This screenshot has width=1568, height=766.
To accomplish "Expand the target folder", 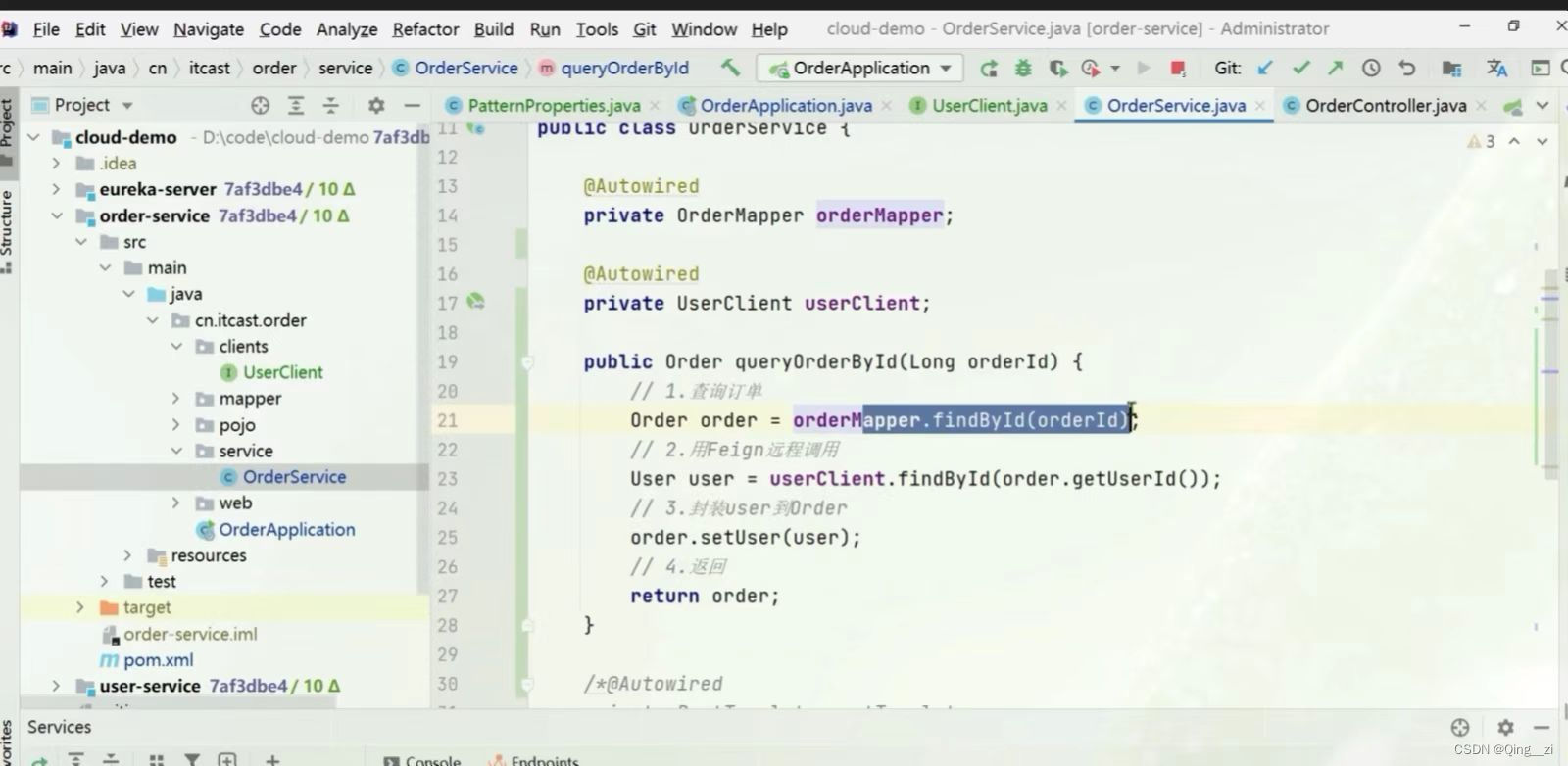I will pos(80,607).
